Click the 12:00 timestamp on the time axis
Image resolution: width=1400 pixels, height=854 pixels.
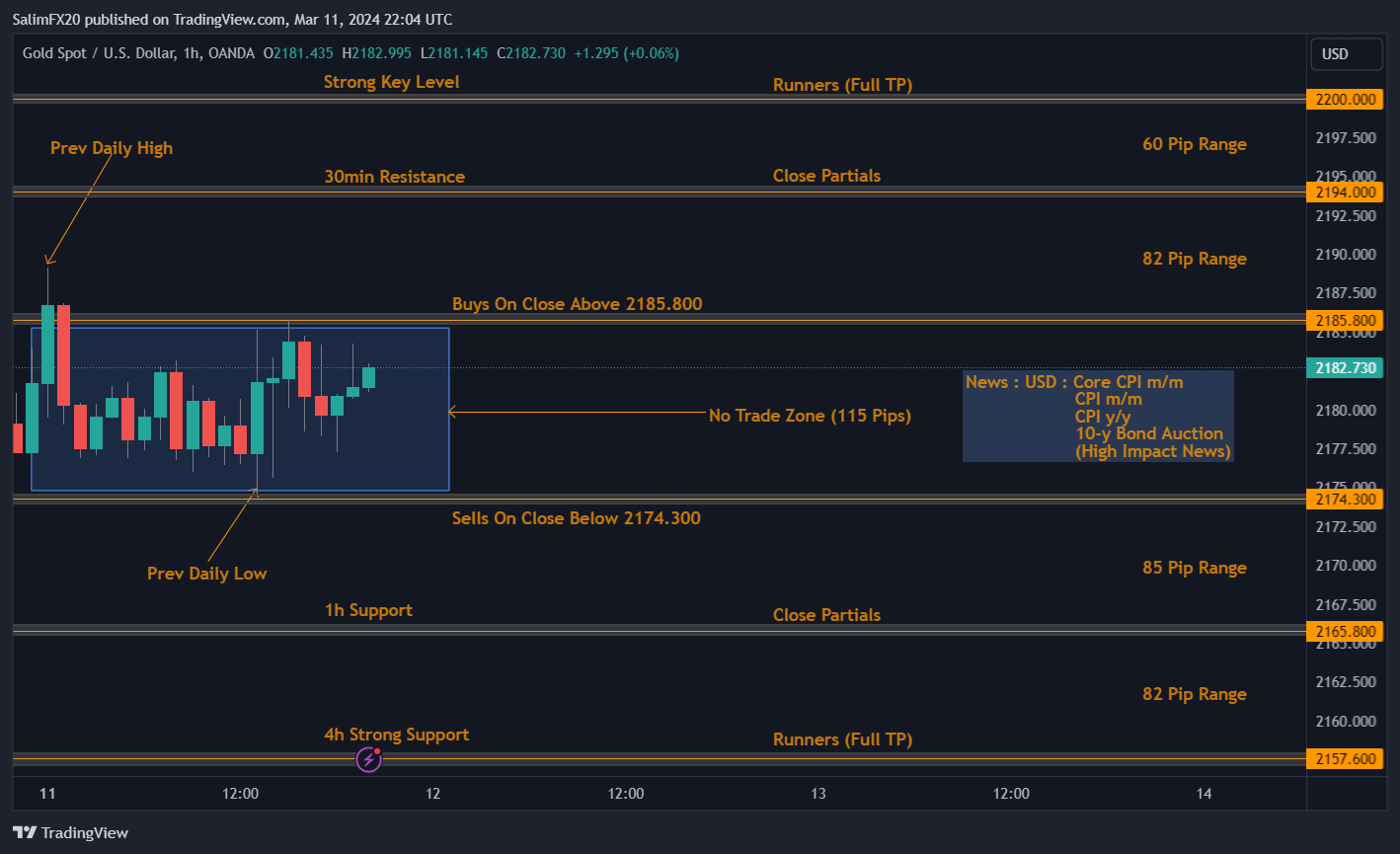tap(240, 793)
